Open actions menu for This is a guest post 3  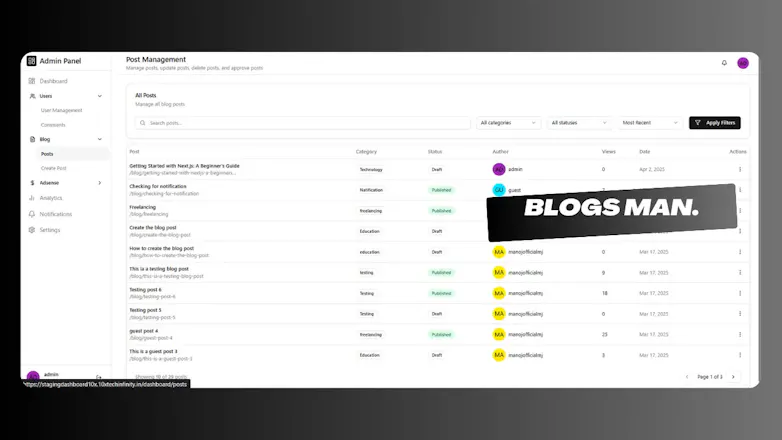(740, 355)
